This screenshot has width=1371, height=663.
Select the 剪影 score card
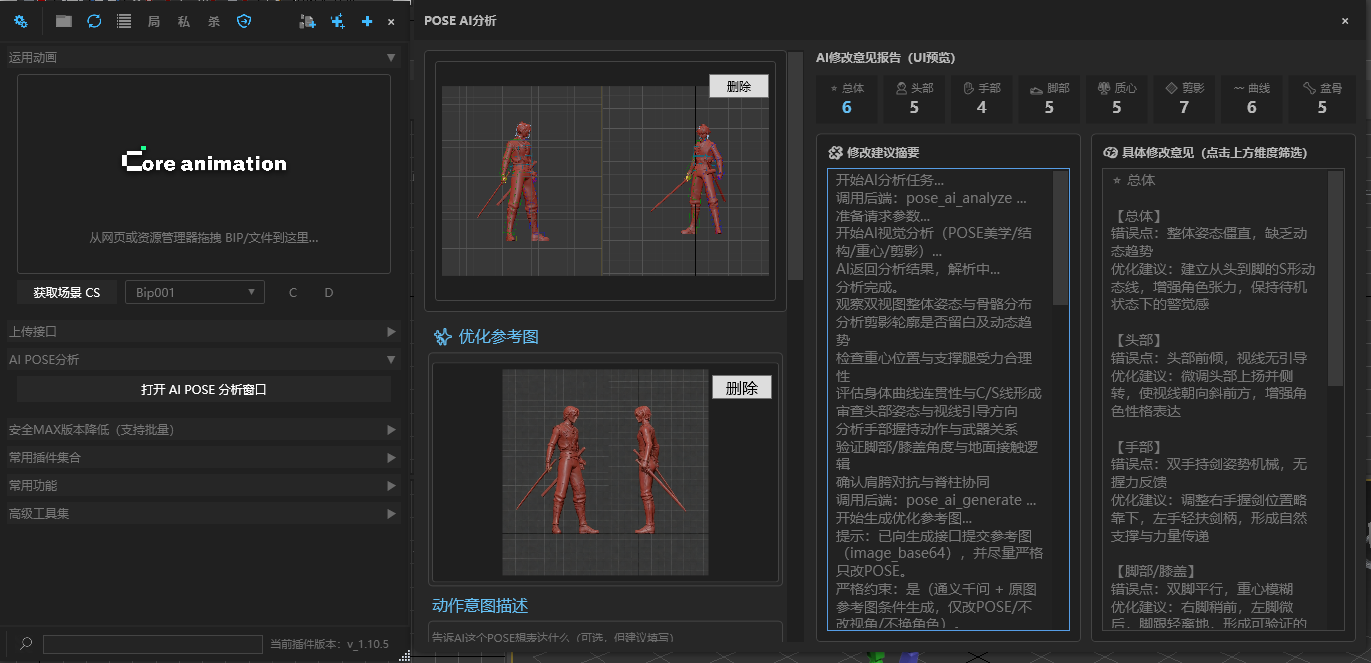coord(1184,98)
